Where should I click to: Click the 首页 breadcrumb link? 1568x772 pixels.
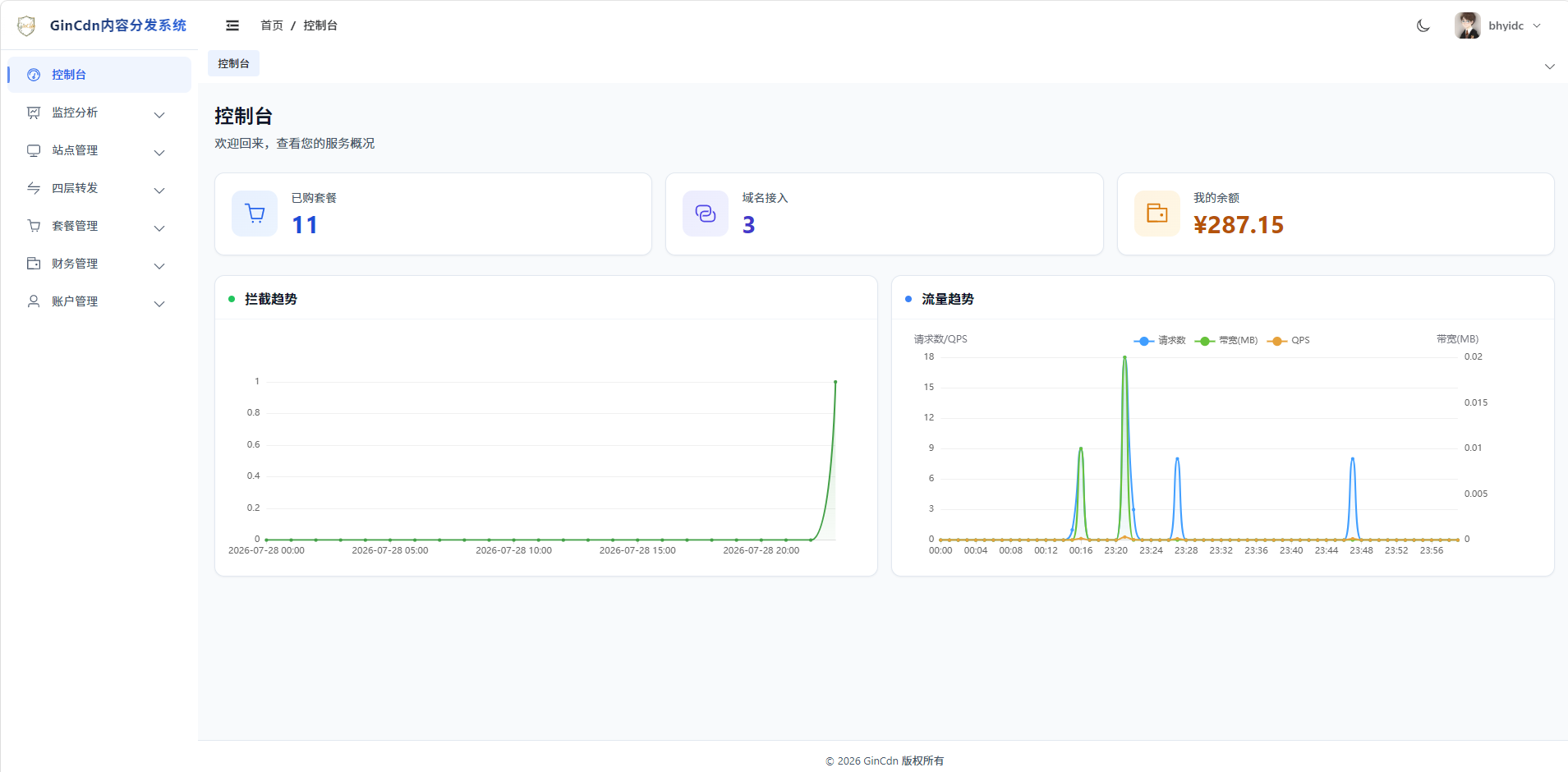[272, 25]
